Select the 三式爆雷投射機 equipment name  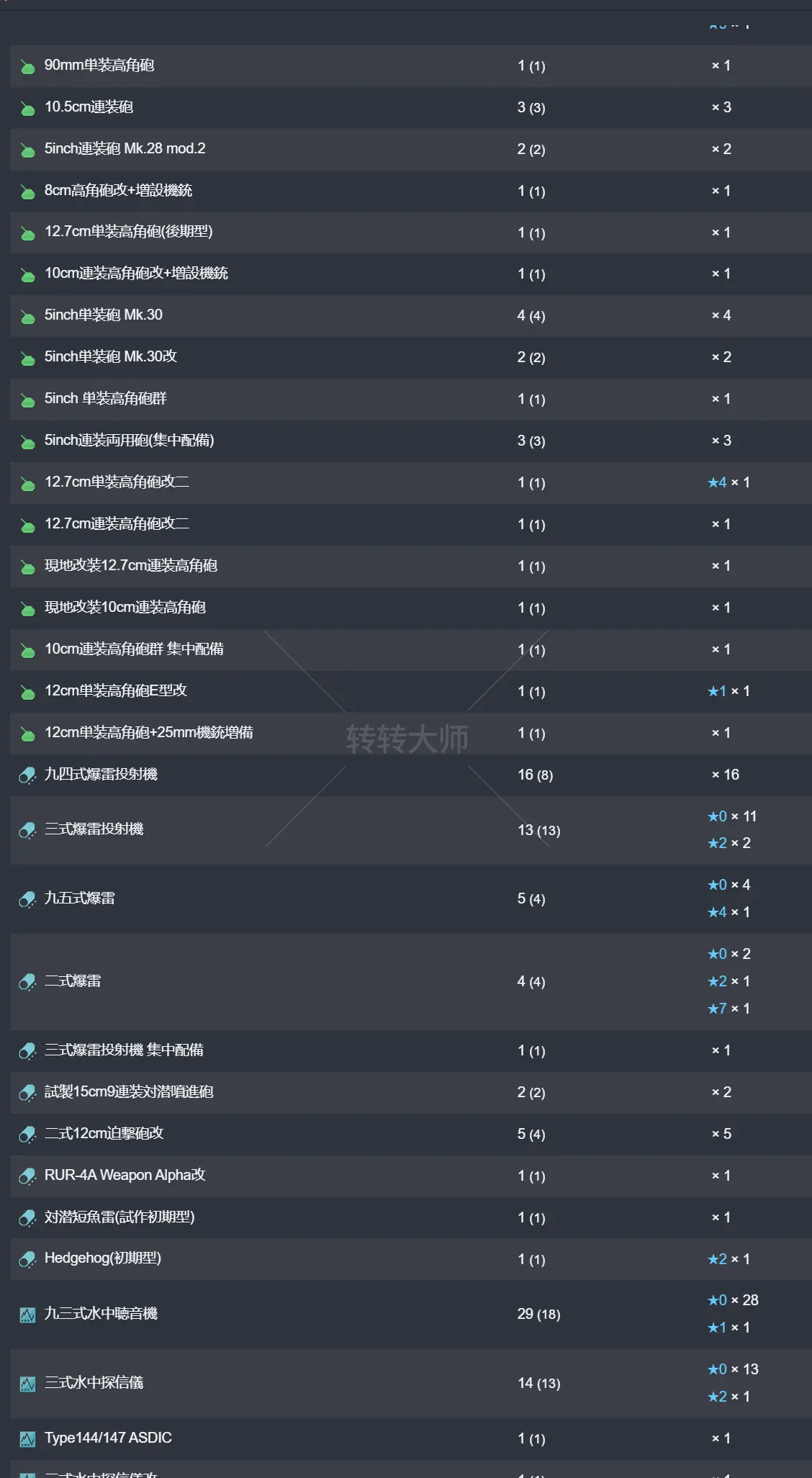[x=94, y=829]
